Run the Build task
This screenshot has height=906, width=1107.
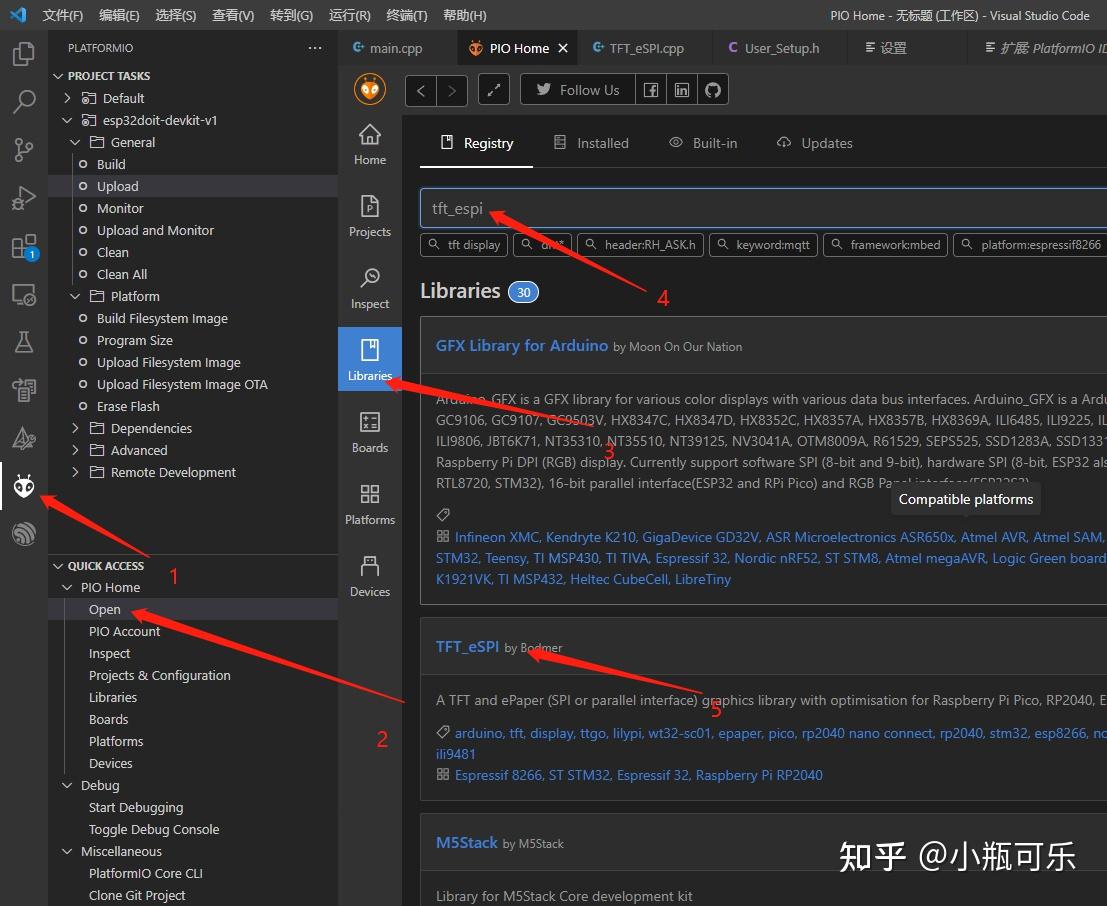click(193, 164)
